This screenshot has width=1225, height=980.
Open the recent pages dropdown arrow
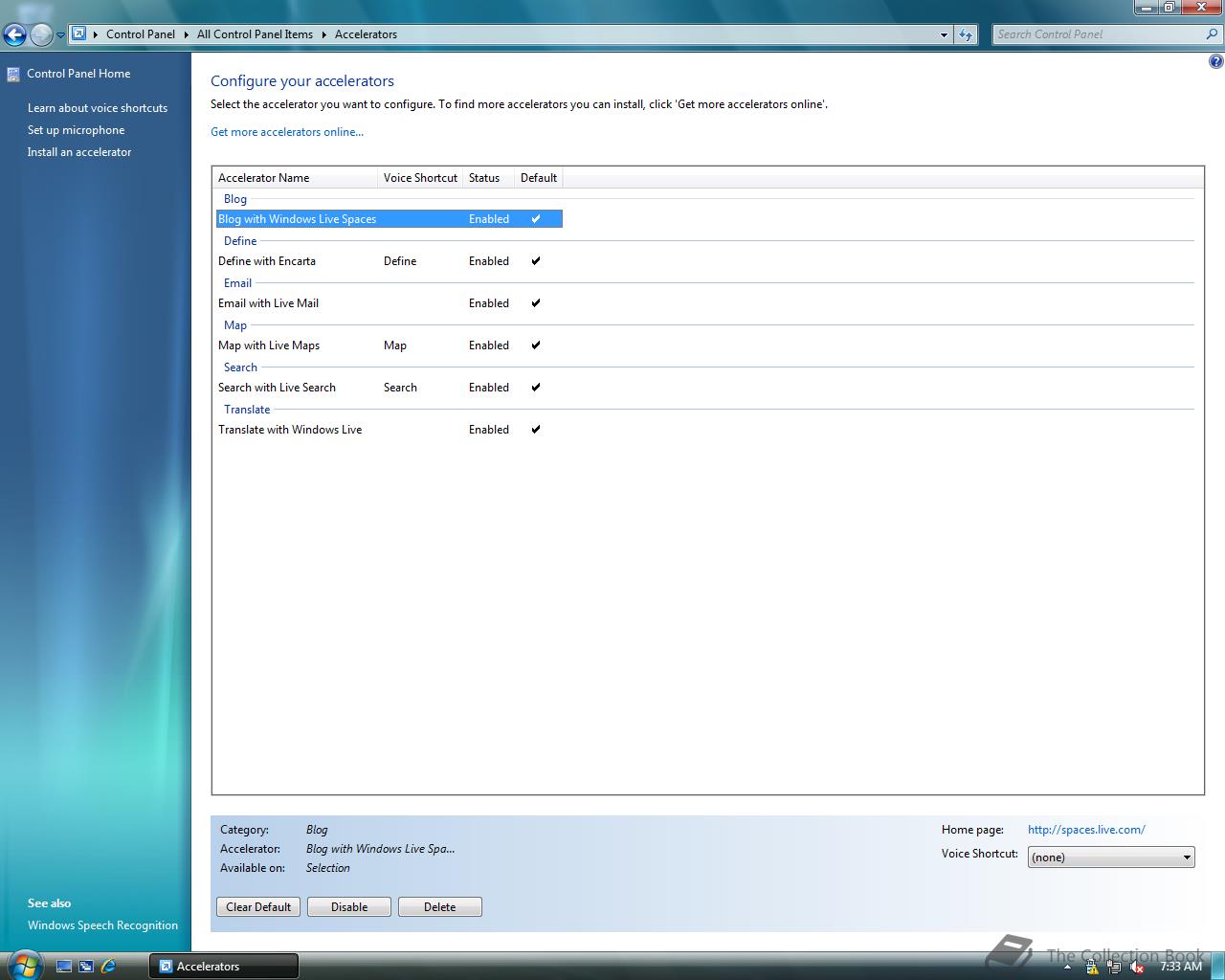click(x=60, y=35)
